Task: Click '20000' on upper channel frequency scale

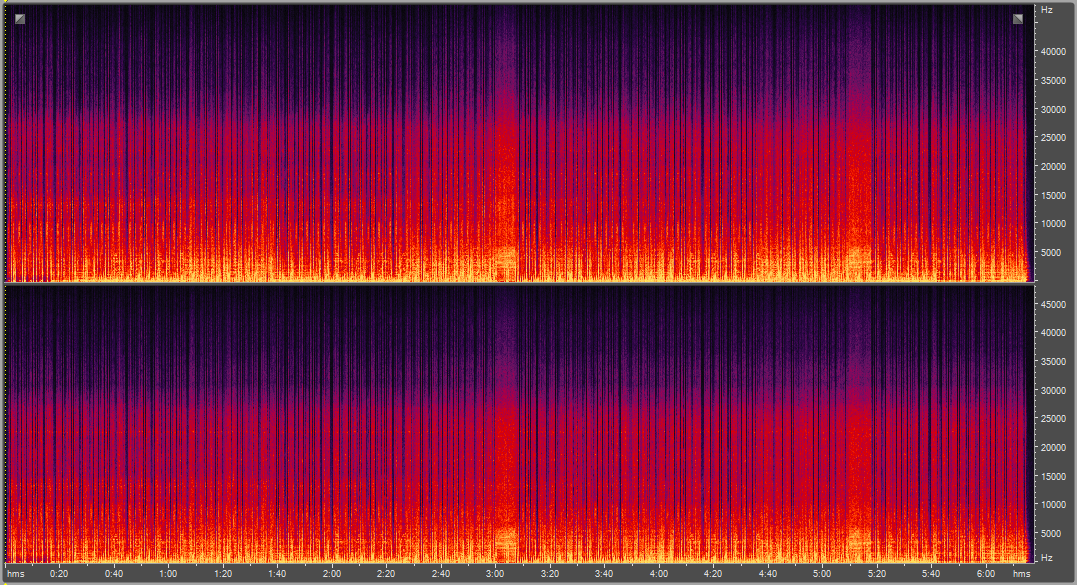Action: tap(1053, 167)
